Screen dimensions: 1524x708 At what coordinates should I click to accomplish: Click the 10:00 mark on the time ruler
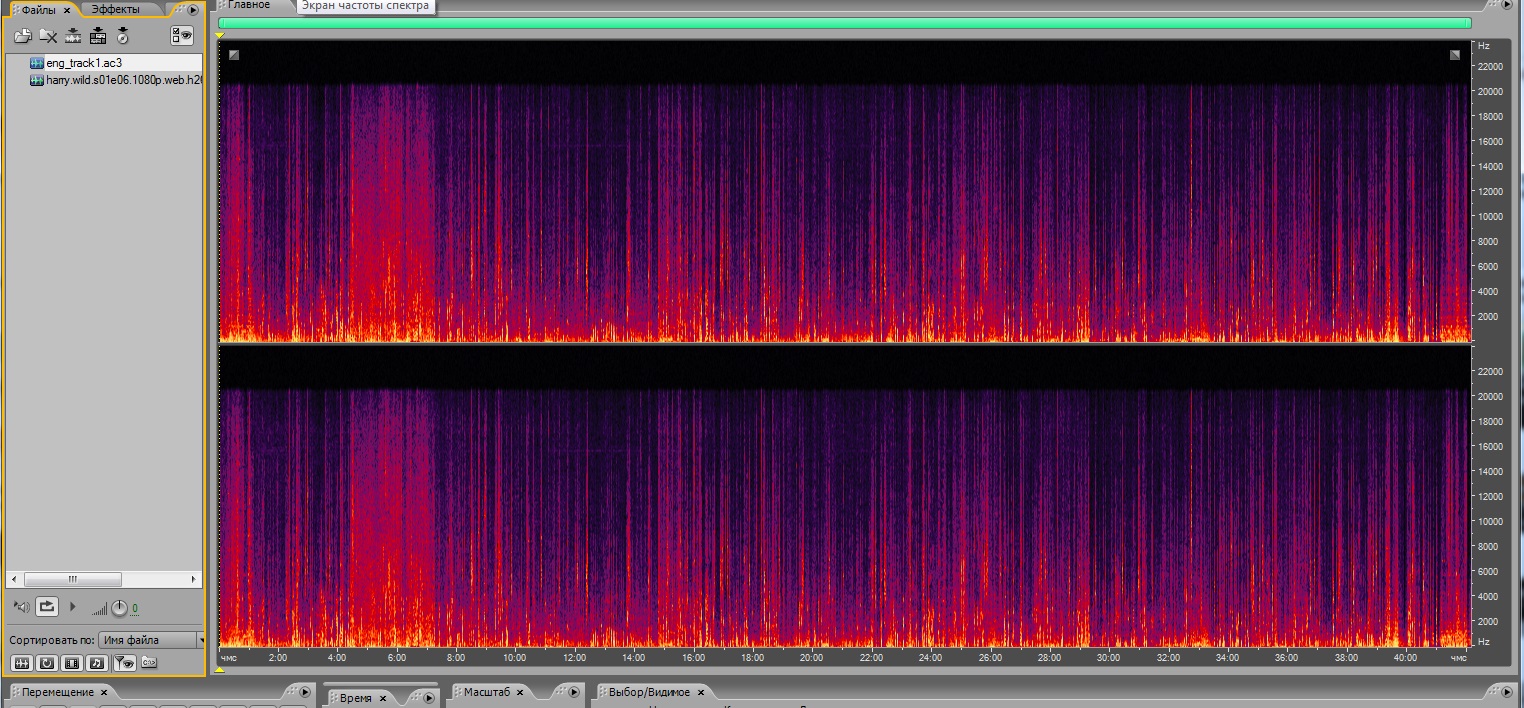point(514,658)
